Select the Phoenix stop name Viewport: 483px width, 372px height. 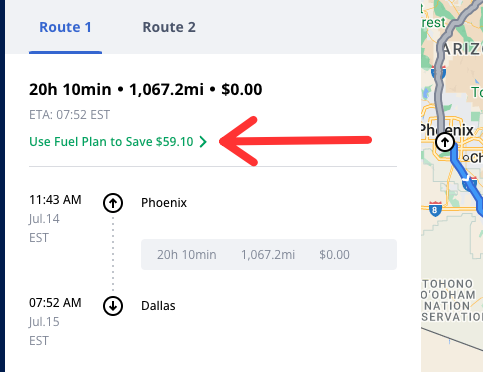[x=164, y=203]
